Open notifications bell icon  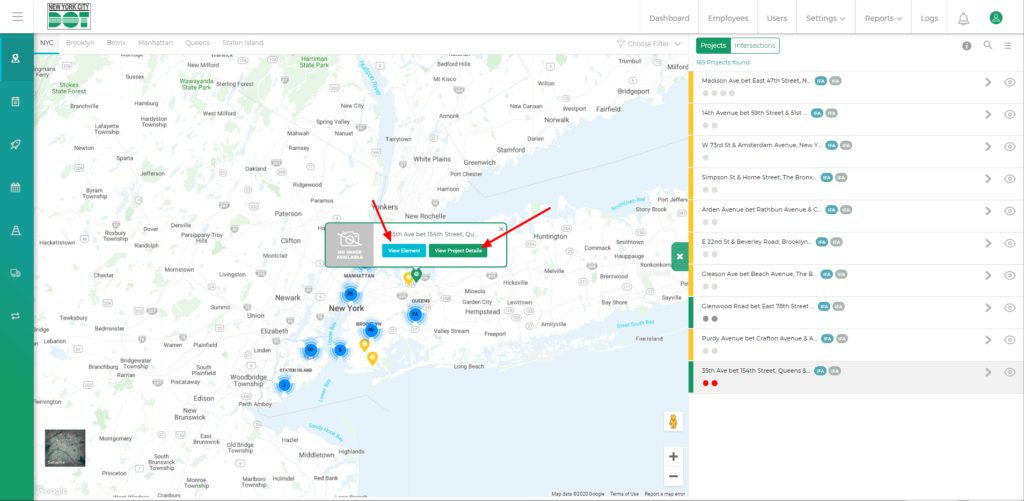tap(963, 18)
